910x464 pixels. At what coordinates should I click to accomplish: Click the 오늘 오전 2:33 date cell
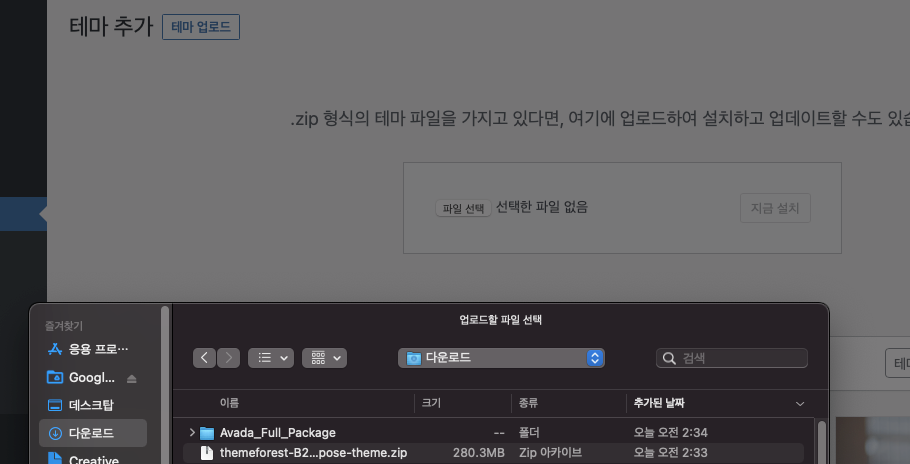(x=670, y=452)
